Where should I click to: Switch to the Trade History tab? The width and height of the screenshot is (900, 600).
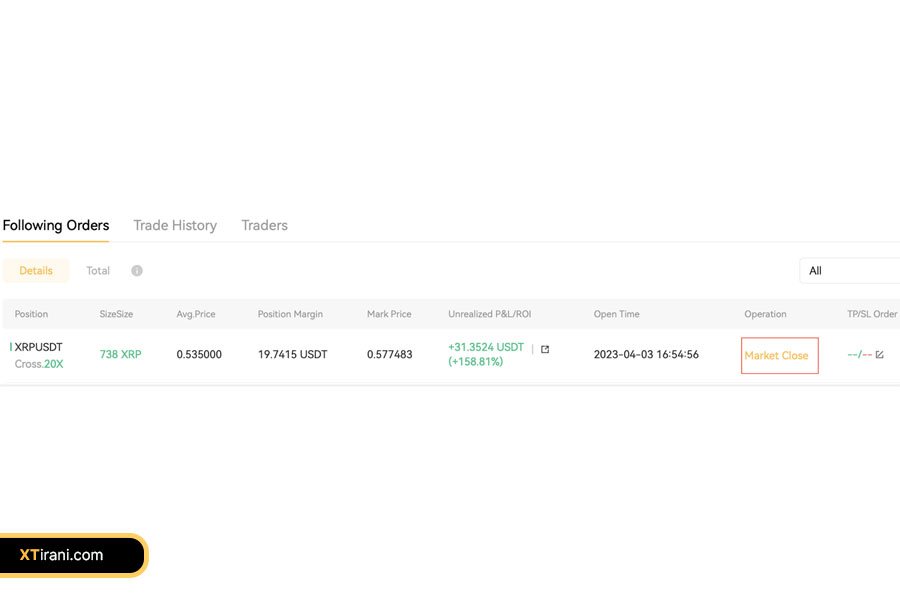[175, 226]
